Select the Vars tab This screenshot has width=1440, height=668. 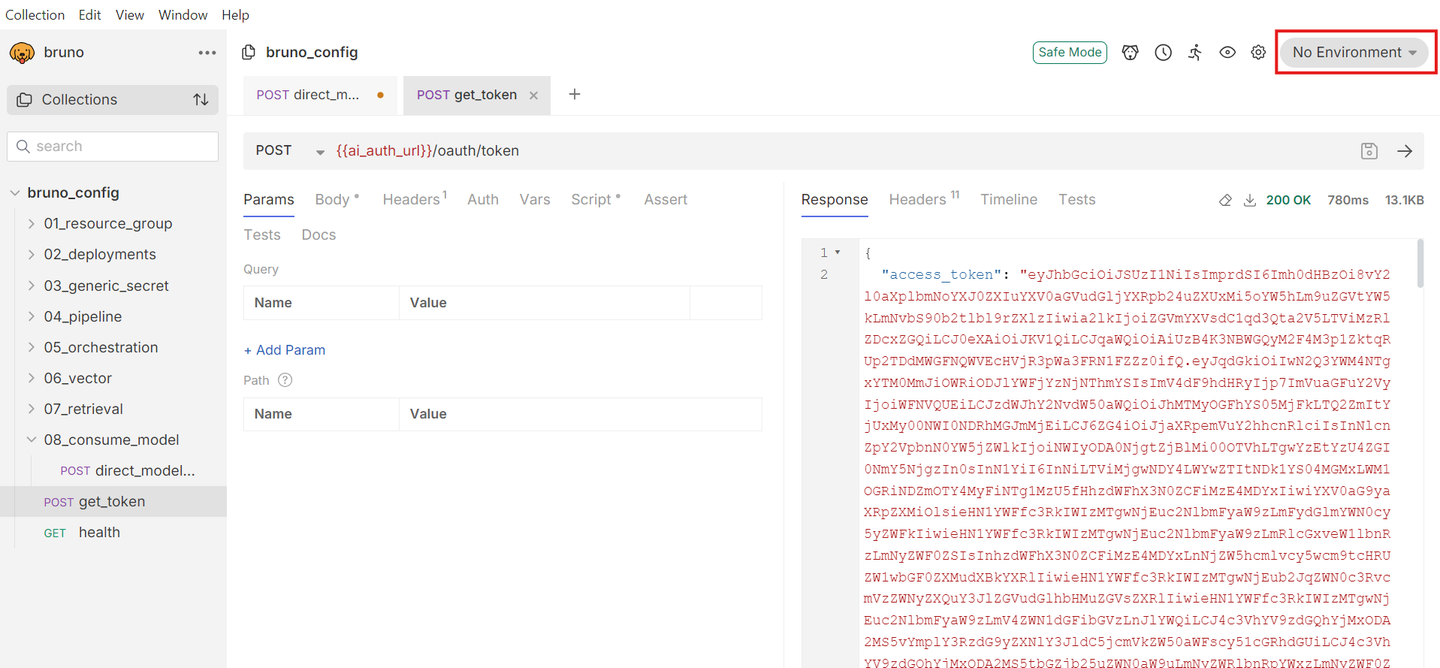point(535,200)
